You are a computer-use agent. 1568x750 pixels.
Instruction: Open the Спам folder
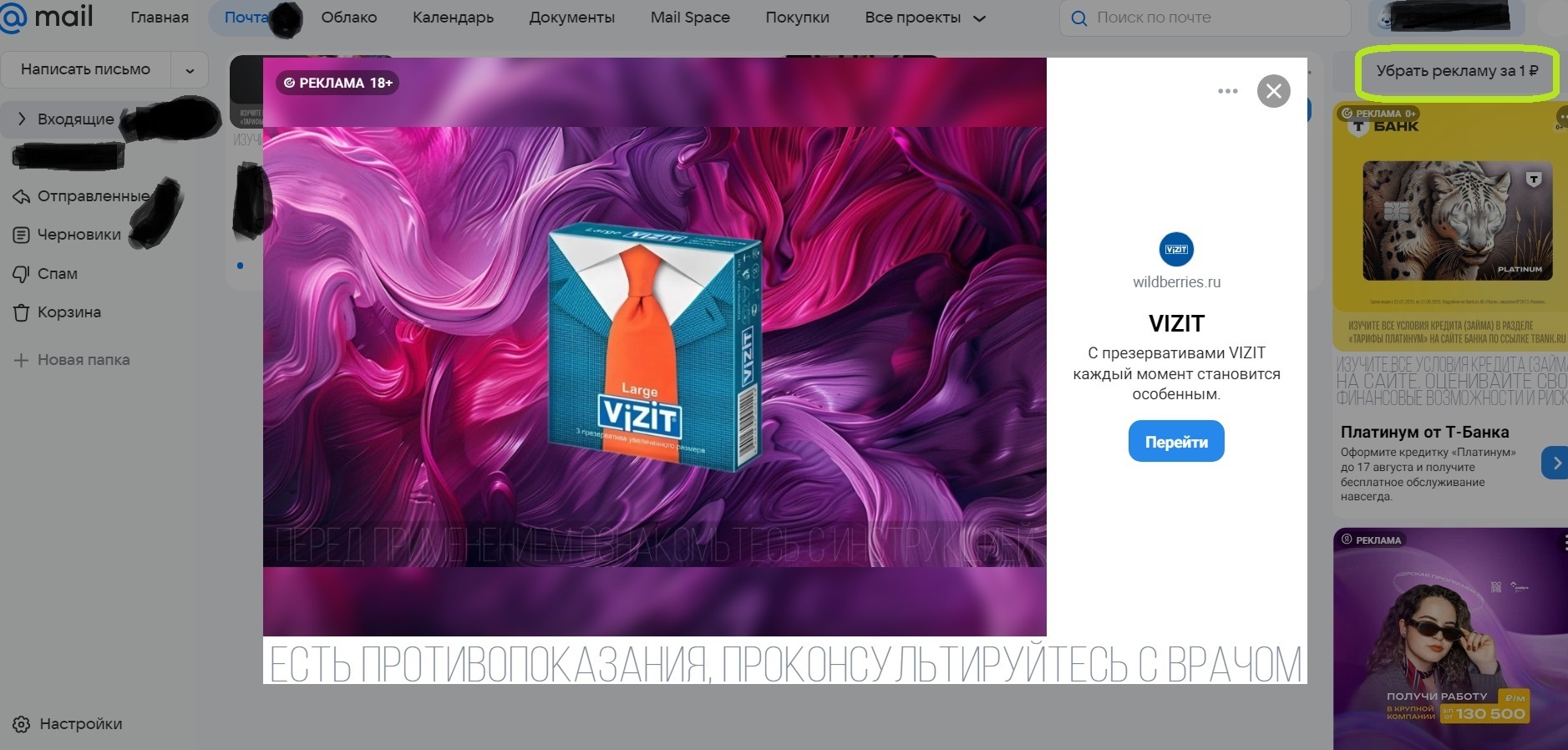(x=58, y=273)
